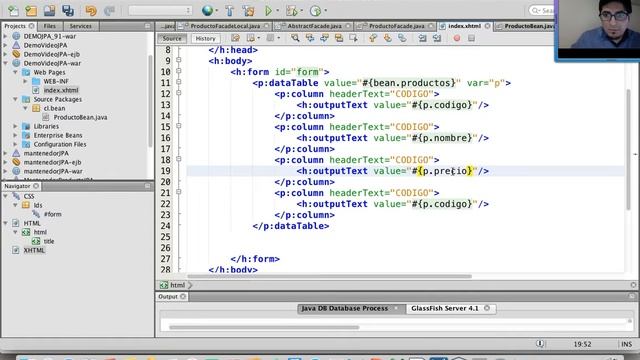The height and width of the screenshot is (360, 640).
Task: Select the title node in Navigator
Action: coord(49,241)
